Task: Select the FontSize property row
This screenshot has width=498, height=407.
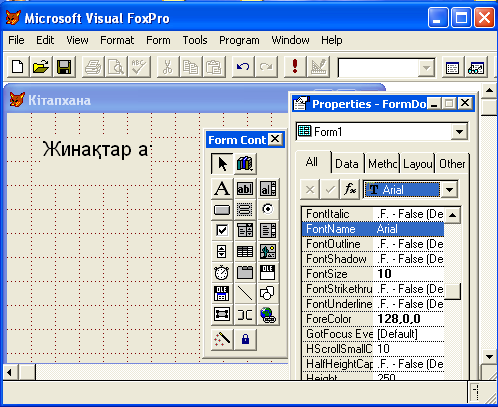Action: 373,274
